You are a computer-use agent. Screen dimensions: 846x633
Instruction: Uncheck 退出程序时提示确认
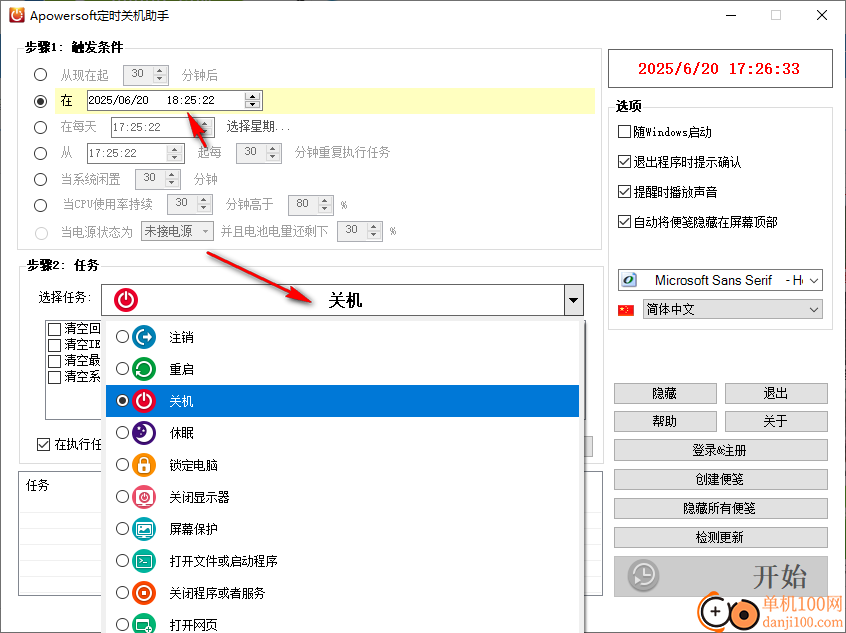click(624, 161)
